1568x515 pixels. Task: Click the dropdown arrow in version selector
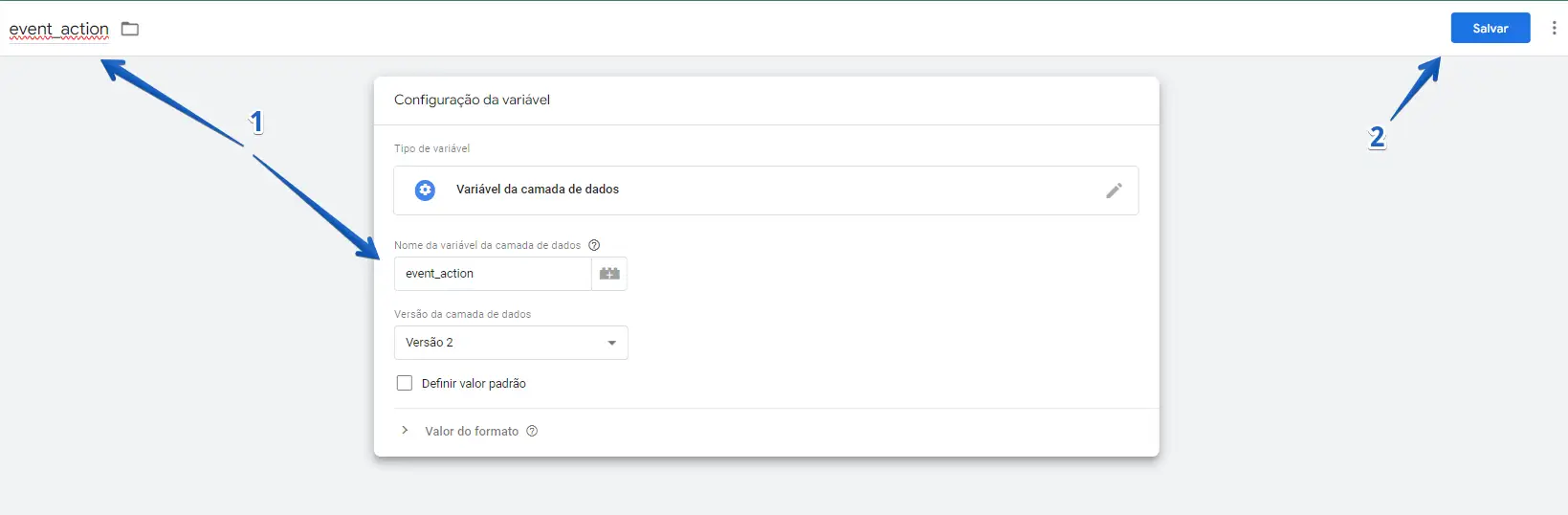click(x=612, y=343)
